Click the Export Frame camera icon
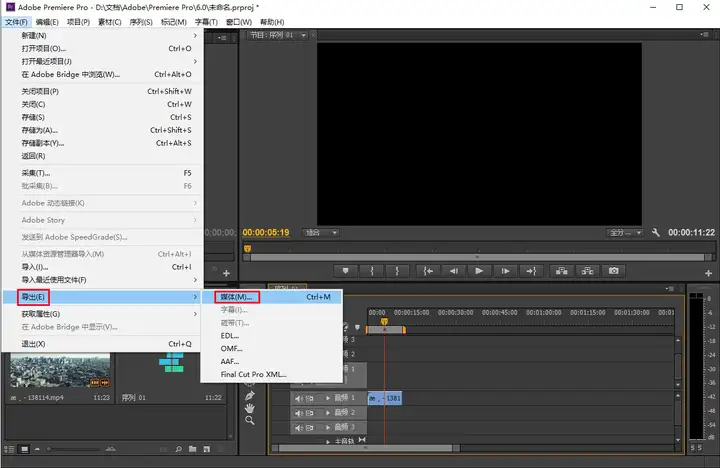 pos(613,271)
